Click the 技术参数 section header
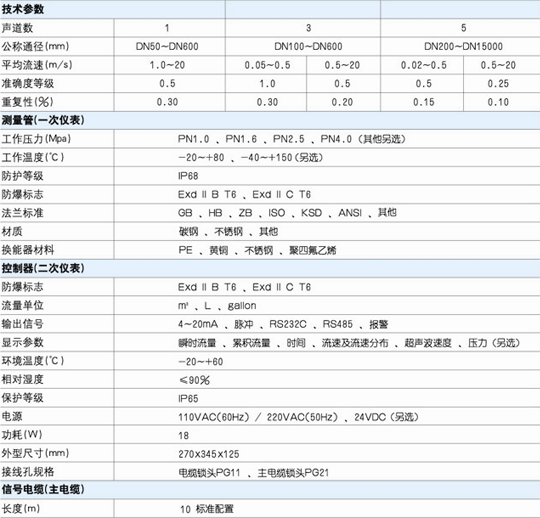This screenshot has height=518, width=540. coord(23,9)
